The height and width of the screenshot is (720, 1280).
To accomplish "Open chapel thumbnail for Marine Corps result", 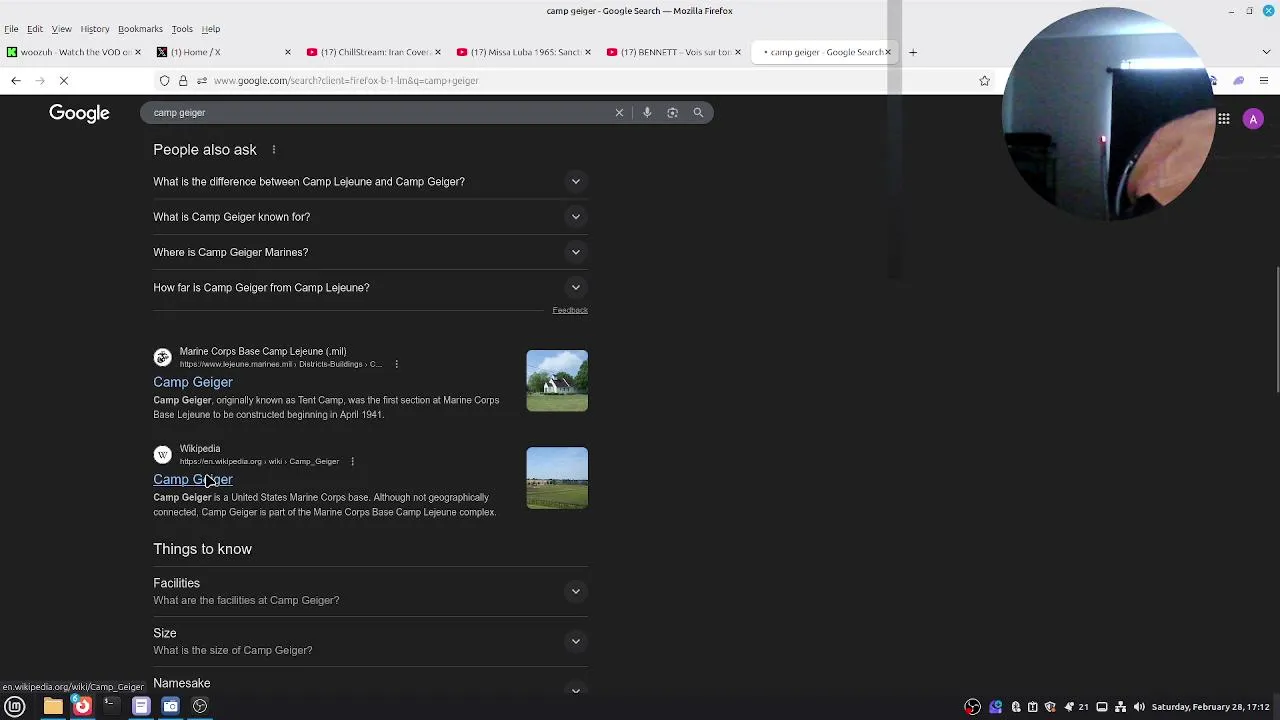I will point(557,380).
